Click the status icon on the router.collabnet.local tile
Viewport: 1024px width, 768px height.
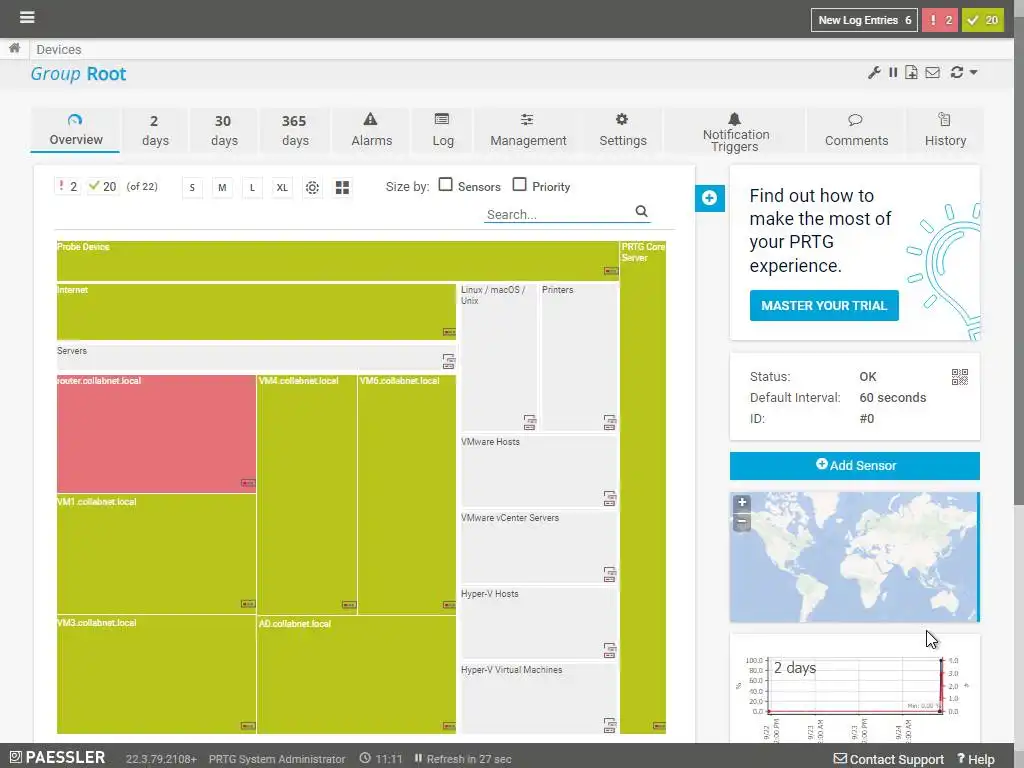coord(248,483)
